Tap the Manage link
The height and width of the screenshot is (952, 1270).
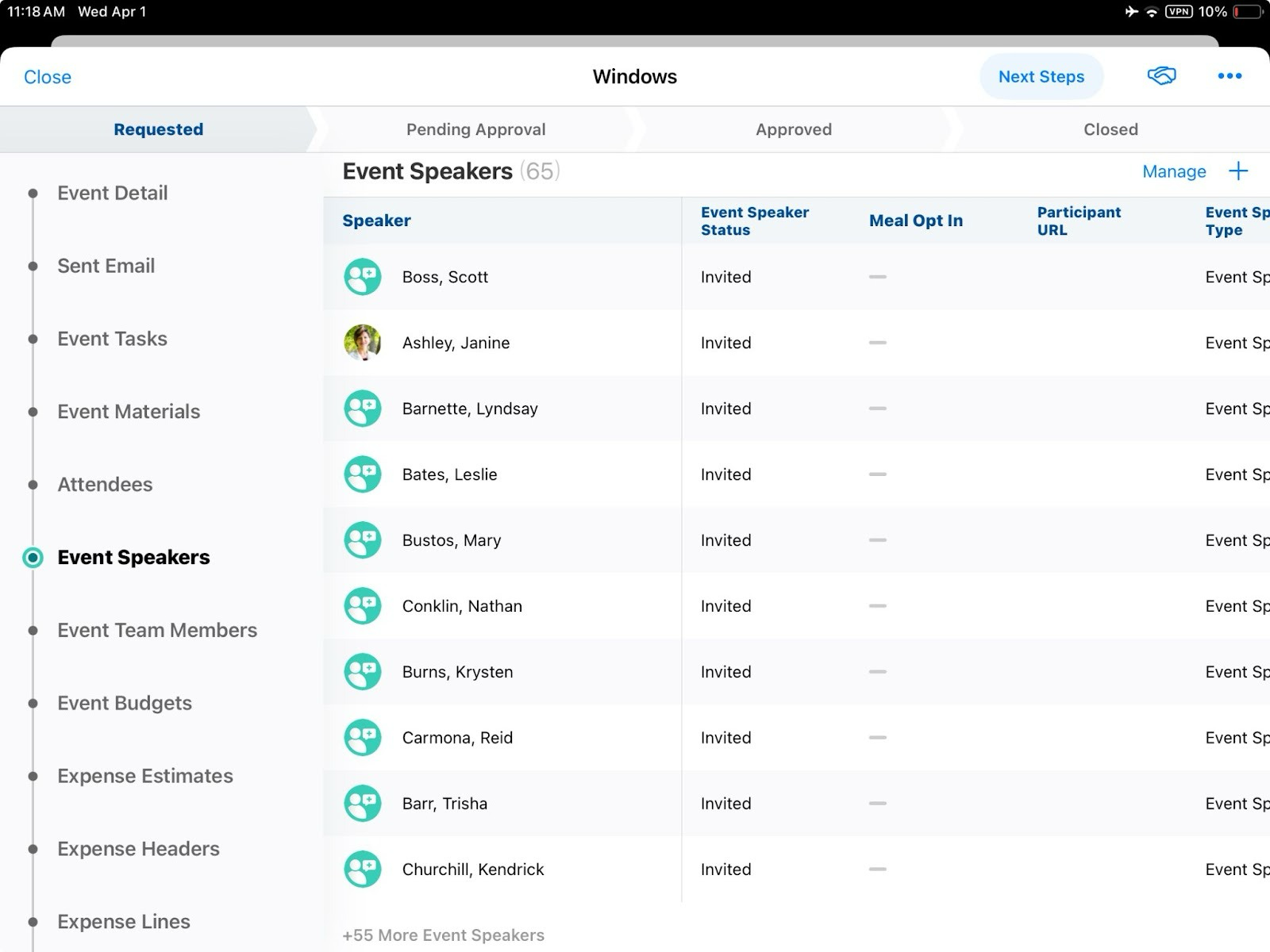click(1174, 171)
